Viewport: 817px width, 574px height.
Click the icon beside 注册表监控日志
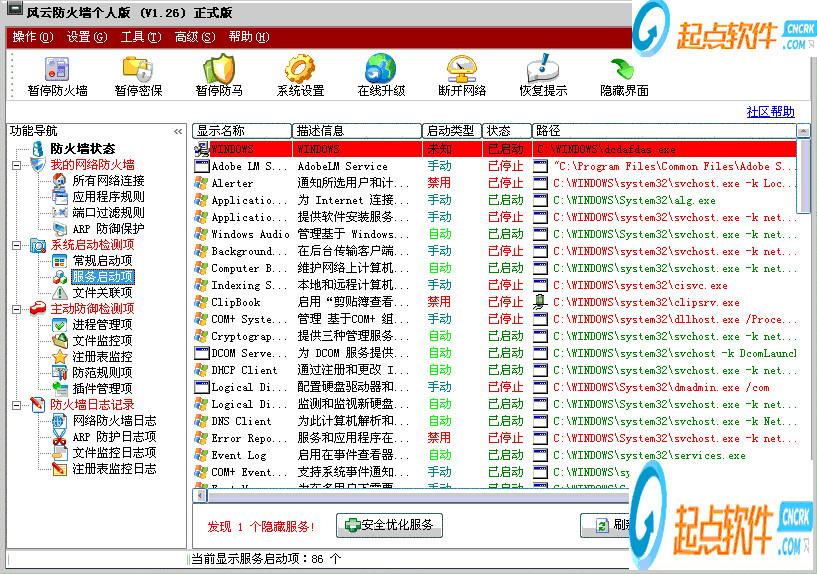[59, 469]
